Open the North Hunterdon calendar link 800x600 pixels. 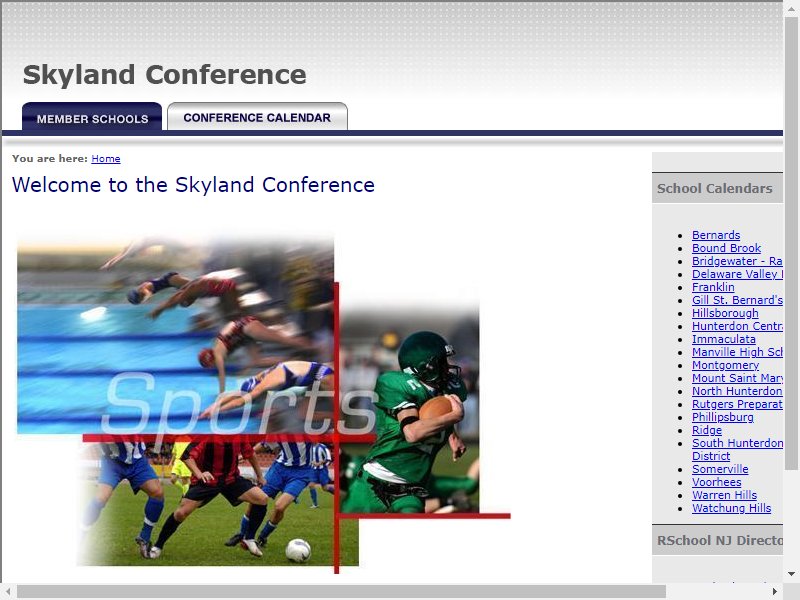737,391
